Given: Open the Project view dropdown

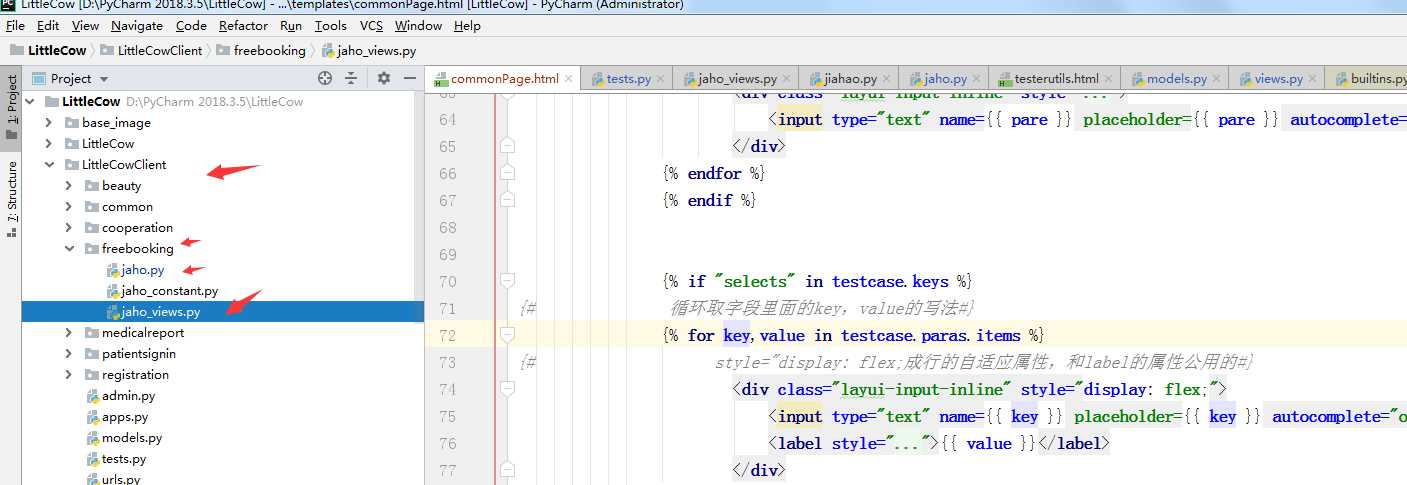Looking at the screenshot, I should pyautogui.click(x=104, y=79).
